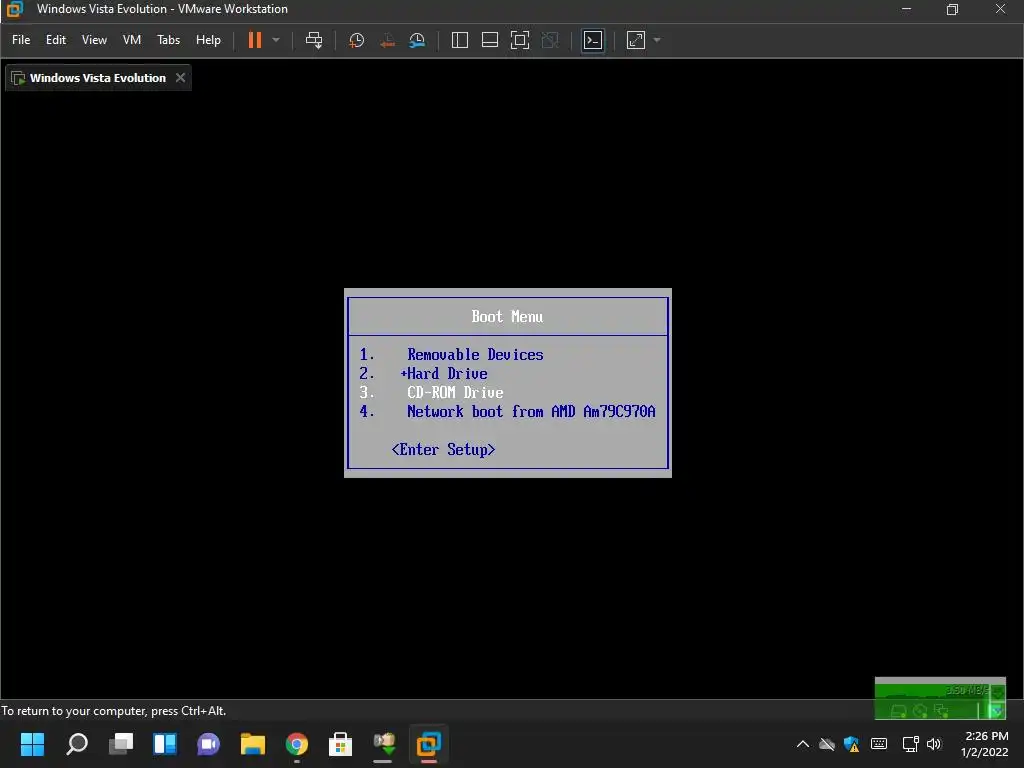Select Removable Devices boot option
Image resolution: width=1024 pixels, height=768 pixels.
[x=475, y=355]
